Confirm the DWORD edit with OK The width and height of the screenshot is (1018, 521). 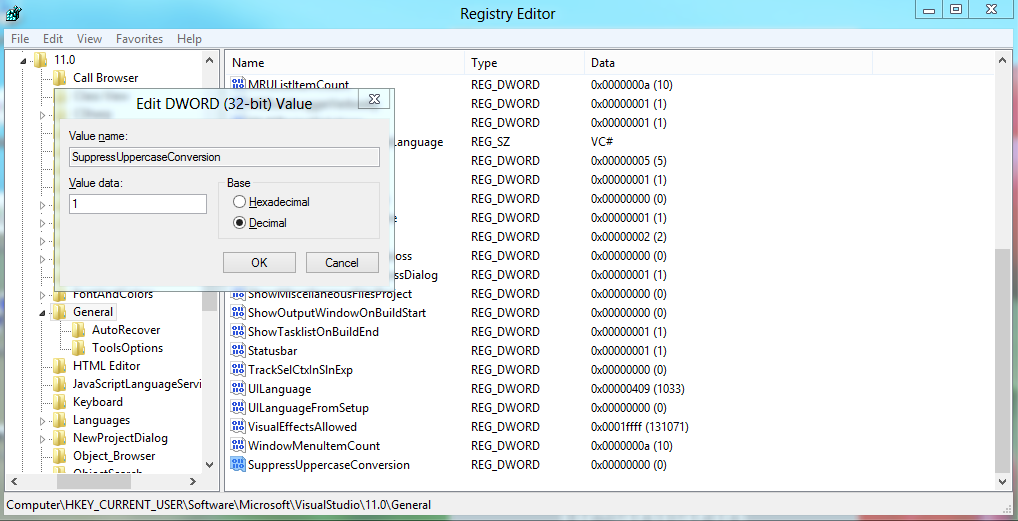[259, 262]
